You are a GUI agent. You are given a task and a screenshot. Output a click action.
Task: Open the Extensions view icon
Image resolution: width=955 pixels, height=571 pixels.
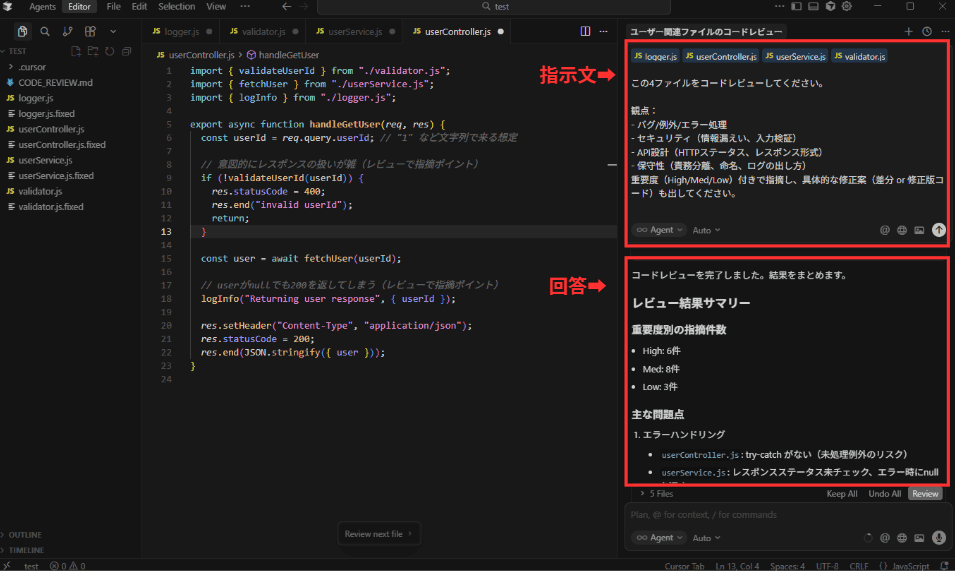click(90, 32)
